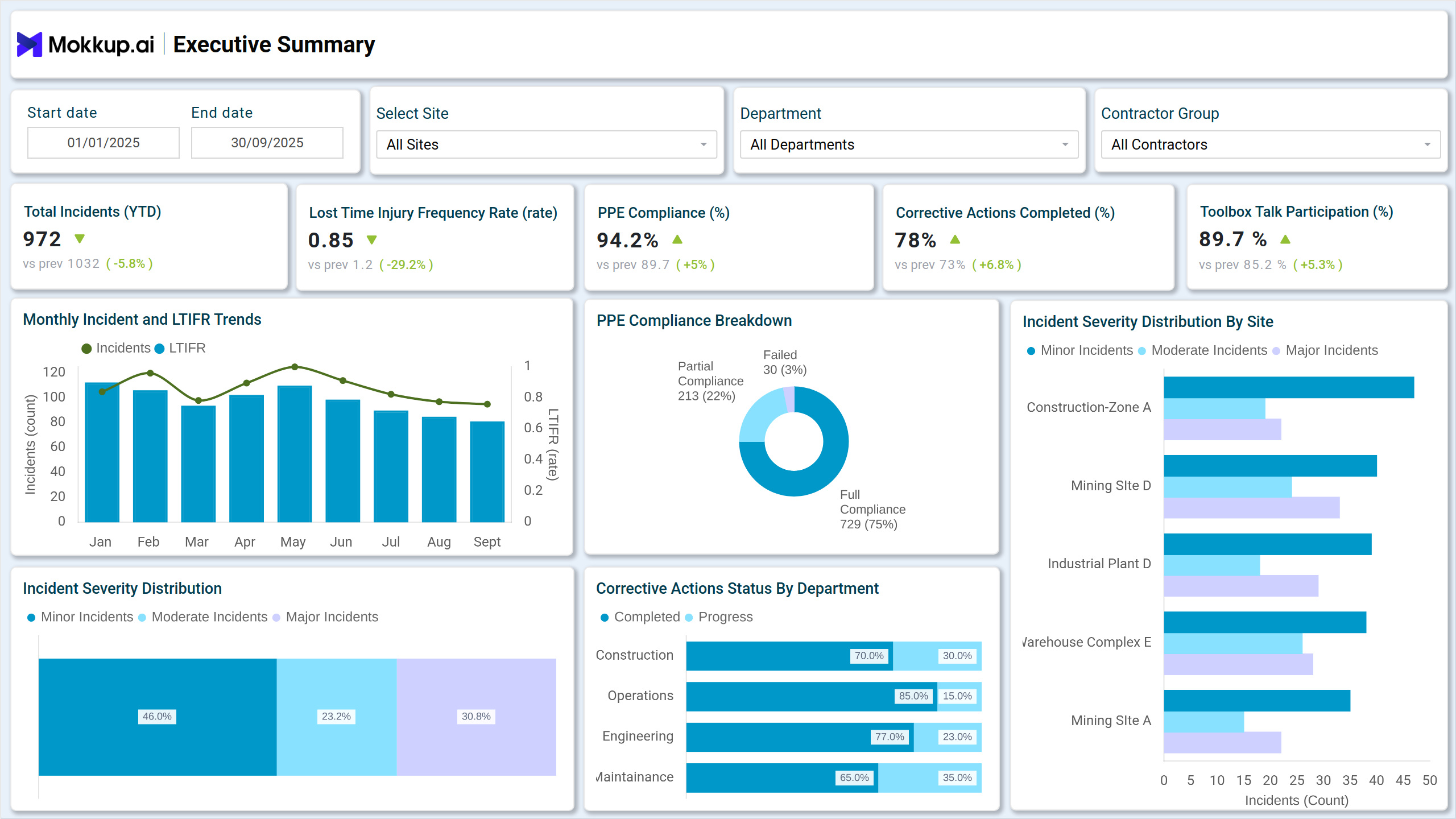This screenshot has height=819, width=1456.
Task: Open the Select Site dropdown
Action: point(546,144)
